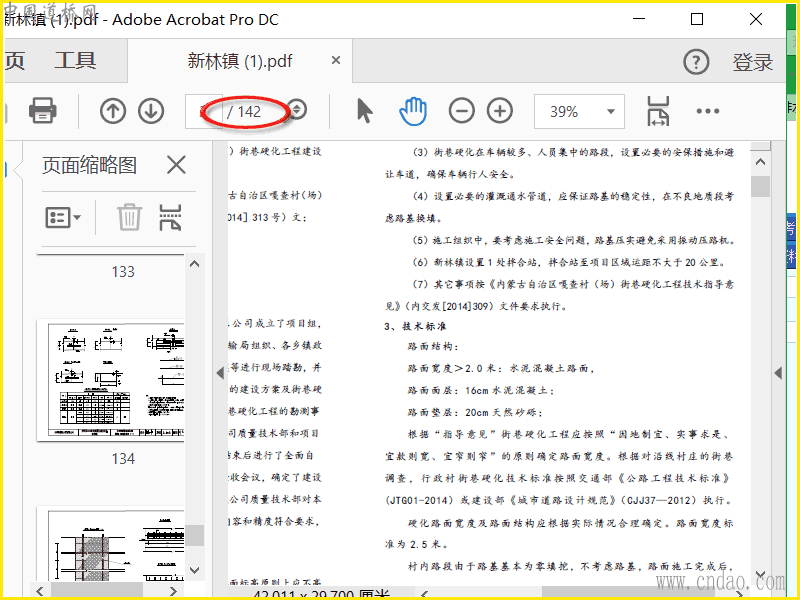Activate the Hand pan tool

413,111
